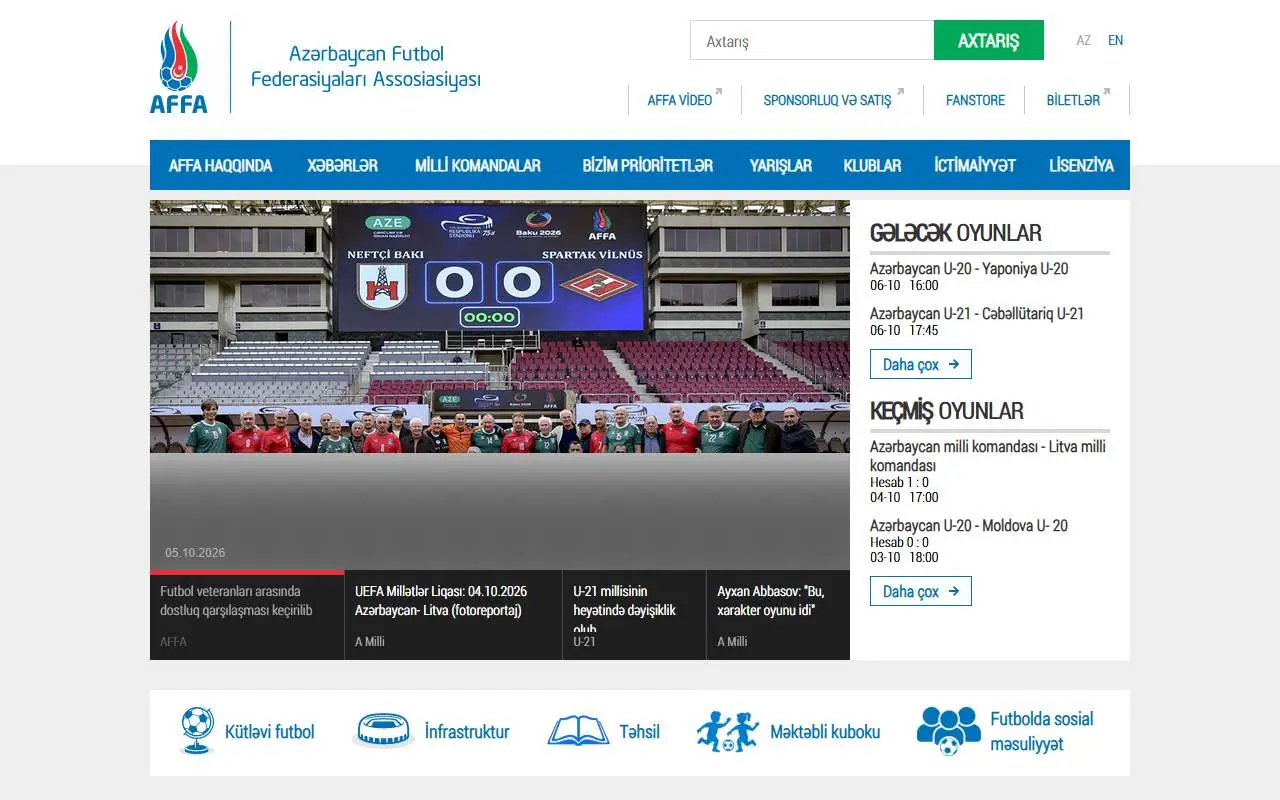Open the XƏBƏRLƏR menu item
Viewport: 1280px width, 800px height.
click(x=342, y=165)
